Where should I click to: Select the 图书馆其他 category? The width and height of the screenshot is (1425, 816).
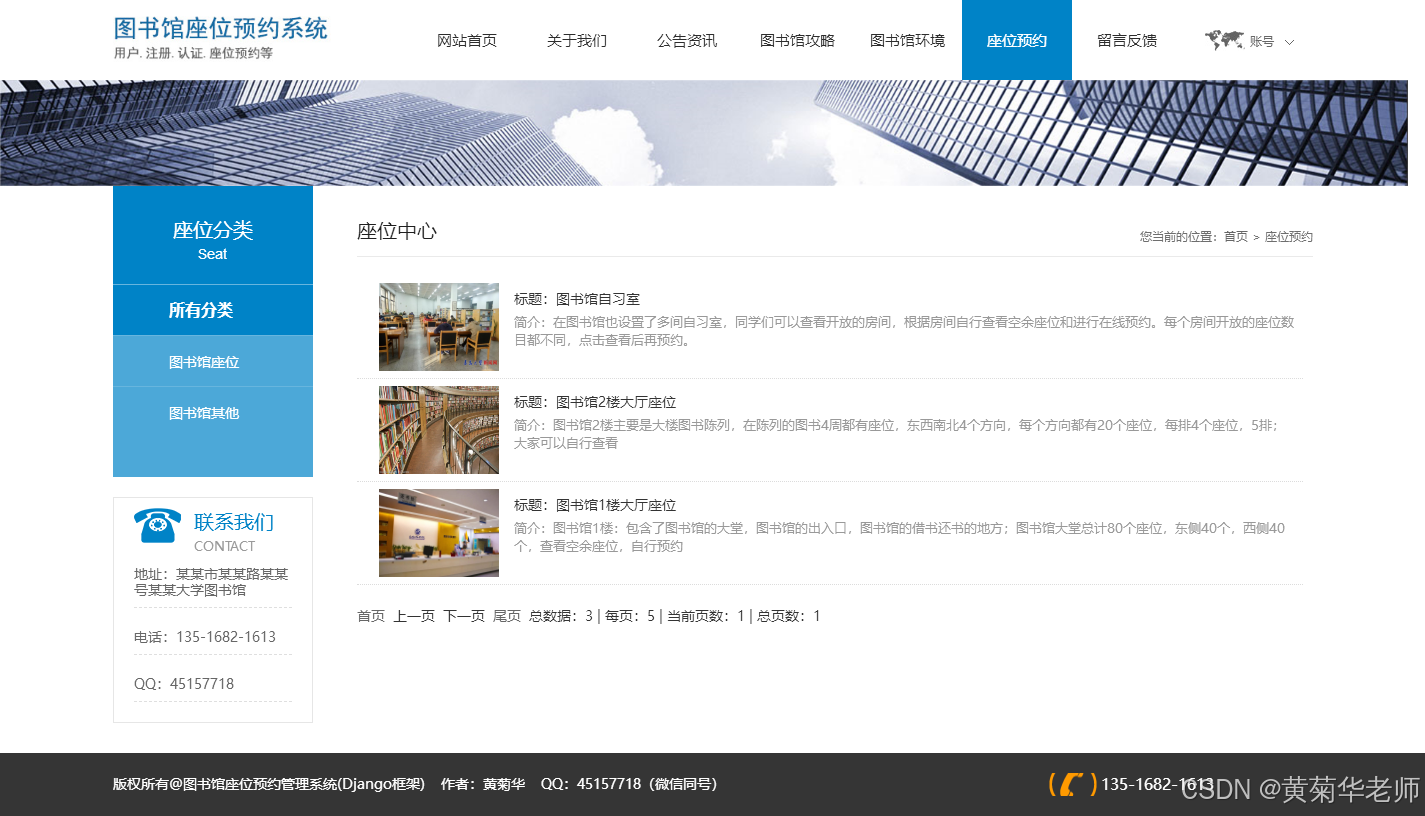213,413
